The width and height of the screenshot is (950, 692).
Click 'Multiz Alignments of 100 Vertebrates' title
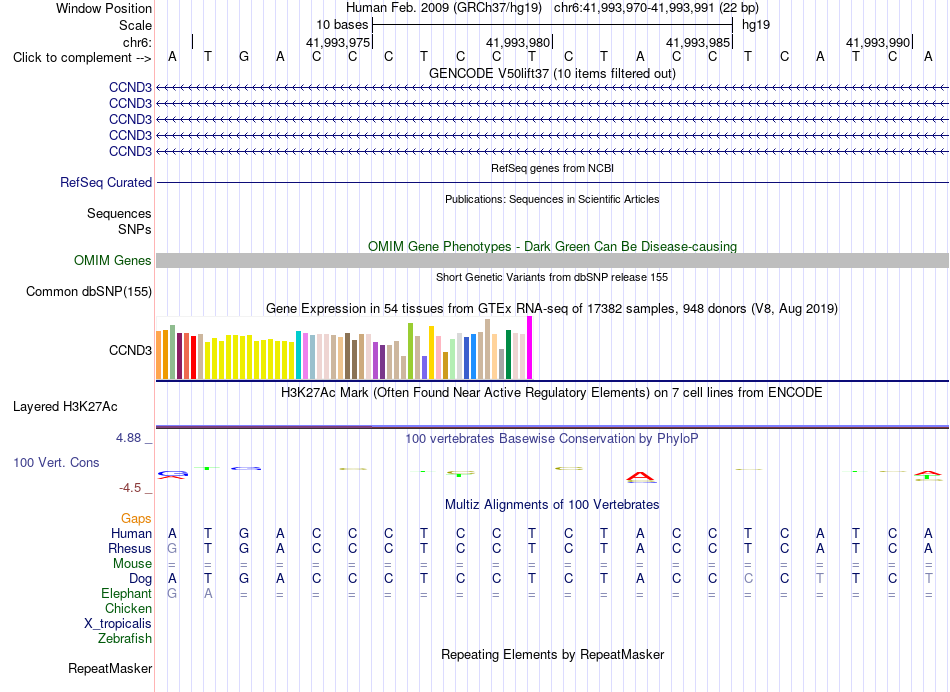point(552,505)
